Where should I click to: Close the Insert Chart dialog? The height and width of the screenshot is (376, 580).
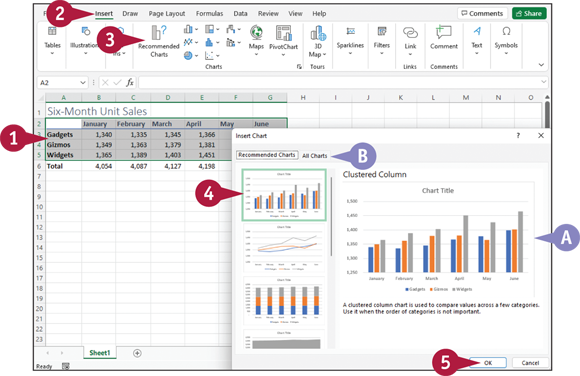click(541, 135)
